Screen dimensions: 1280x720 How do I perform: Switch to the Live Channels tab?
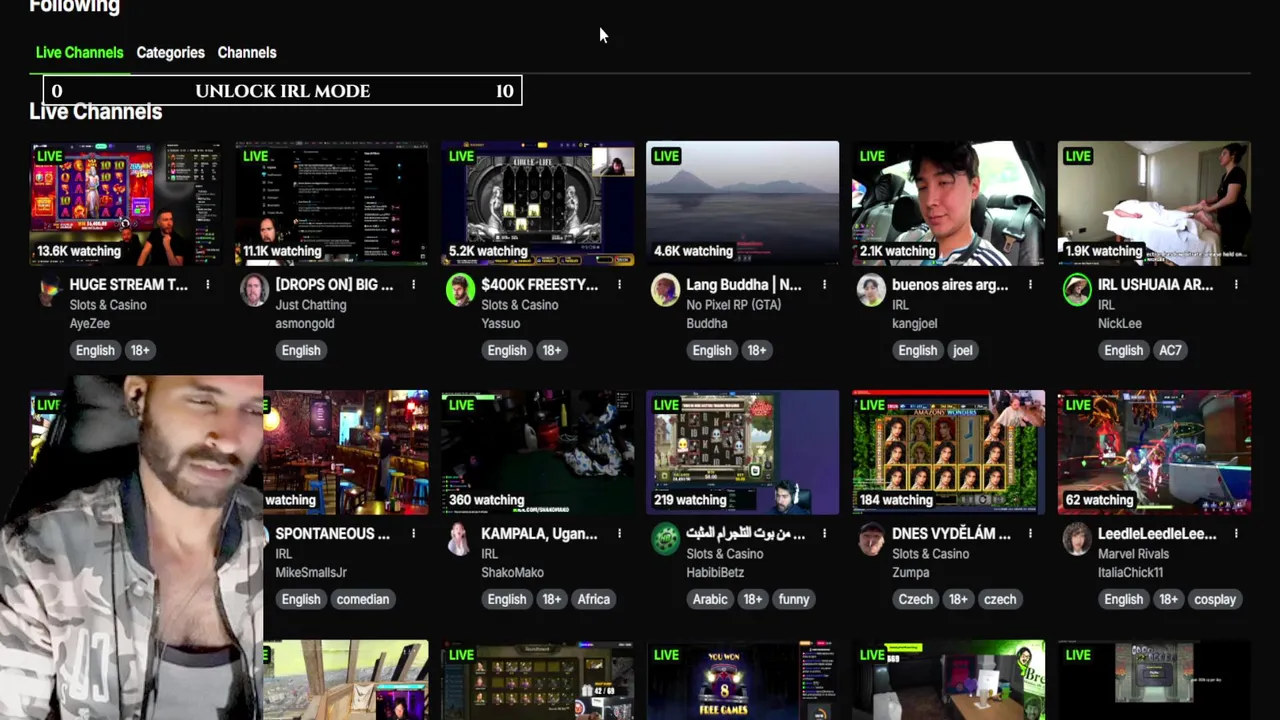click(x=80, y=53)
